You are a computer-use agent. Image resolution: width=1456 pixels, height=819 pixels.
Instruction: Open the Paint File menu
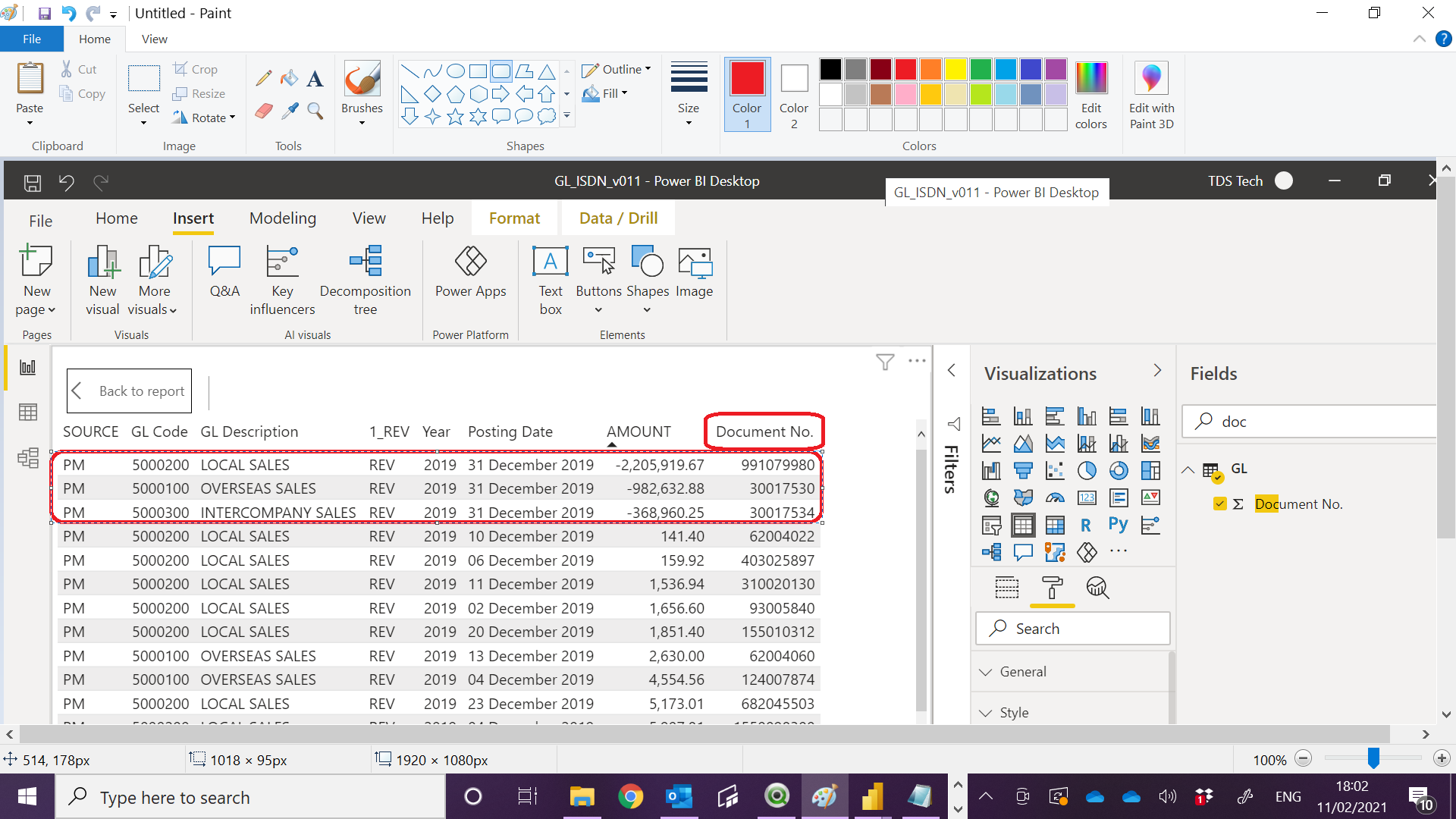[32, 39]
